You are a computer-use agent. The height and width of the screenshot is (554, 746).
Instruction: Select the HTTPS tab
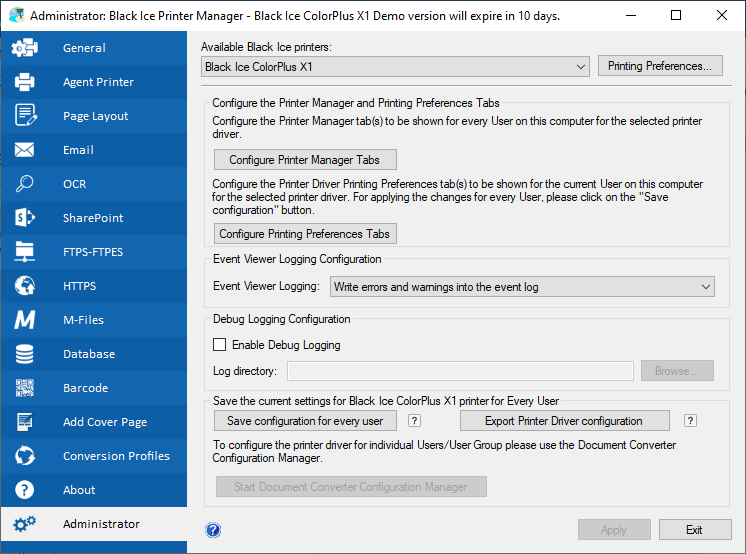point(94,286)
